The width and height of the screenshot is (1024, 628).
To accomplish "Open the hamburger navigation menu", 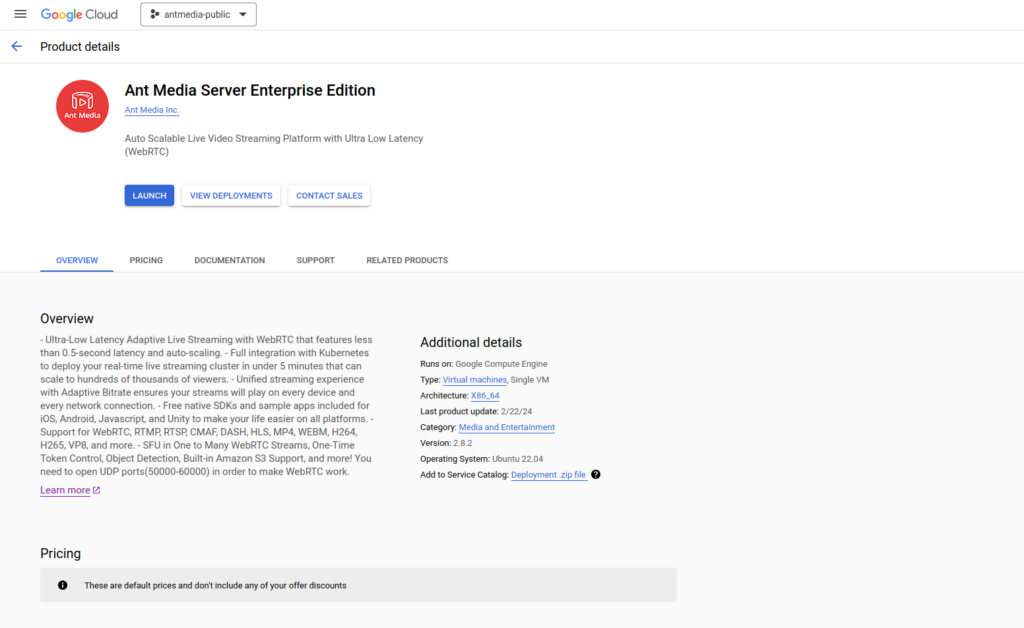I will 20,14.
